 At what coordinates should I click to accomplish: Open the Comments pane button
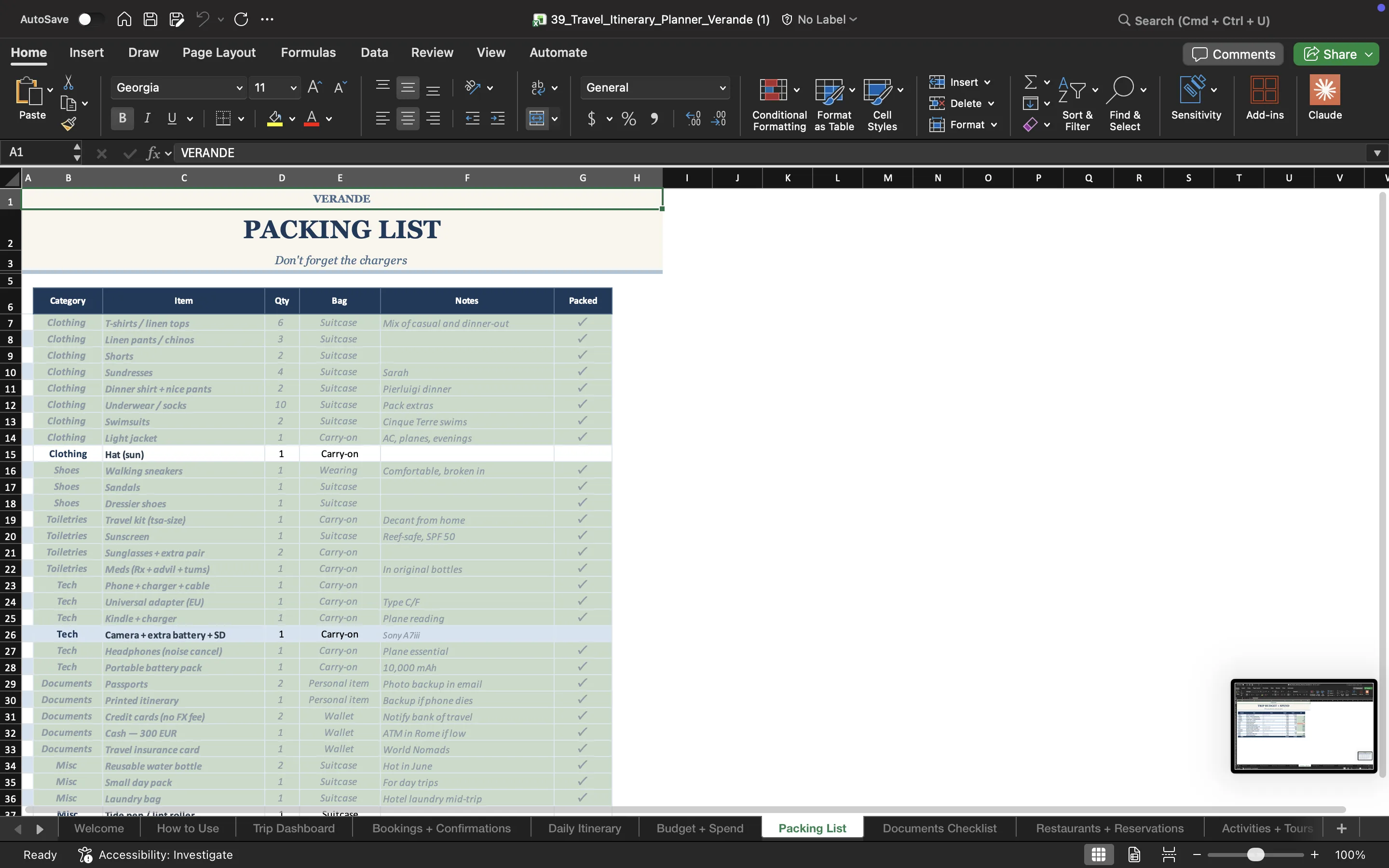[1233, 54]
